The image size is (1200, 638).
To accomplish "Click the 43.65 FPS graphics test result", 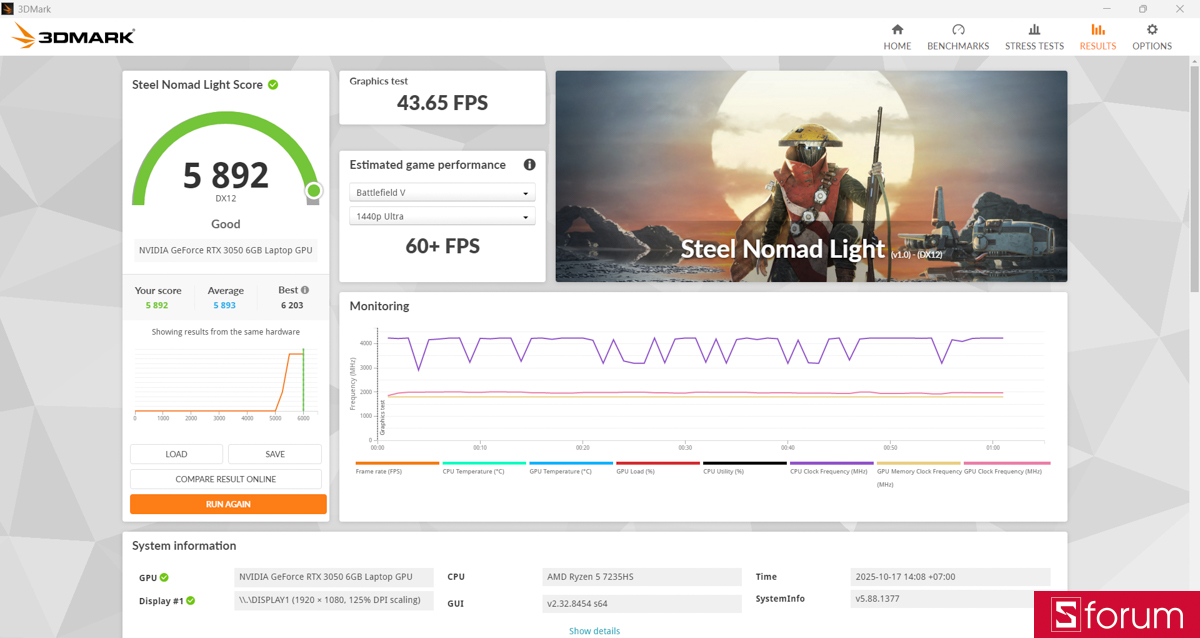I will point(442,102).
